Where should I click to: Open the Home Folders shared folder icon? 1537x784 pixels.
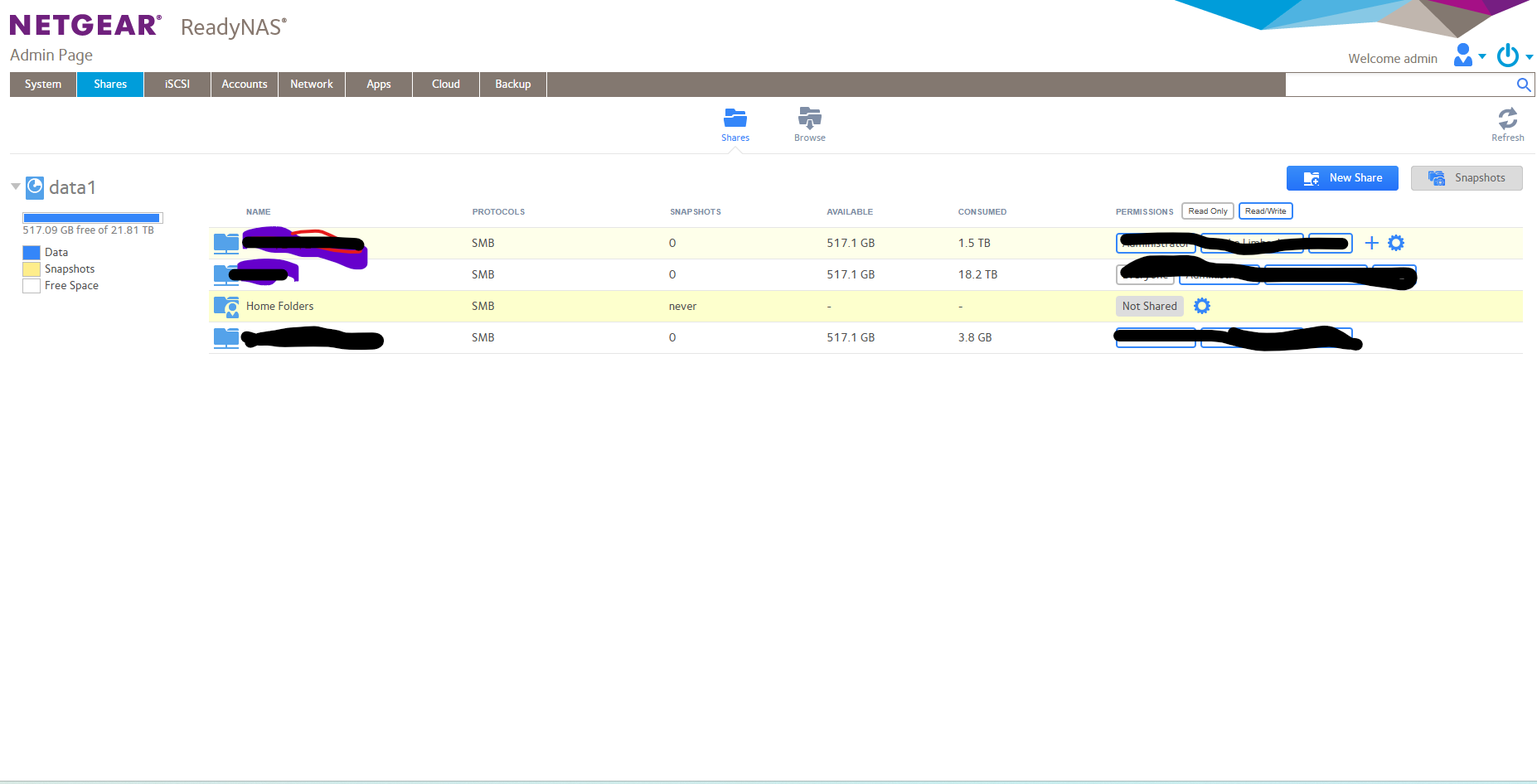[x=225, y=306]
